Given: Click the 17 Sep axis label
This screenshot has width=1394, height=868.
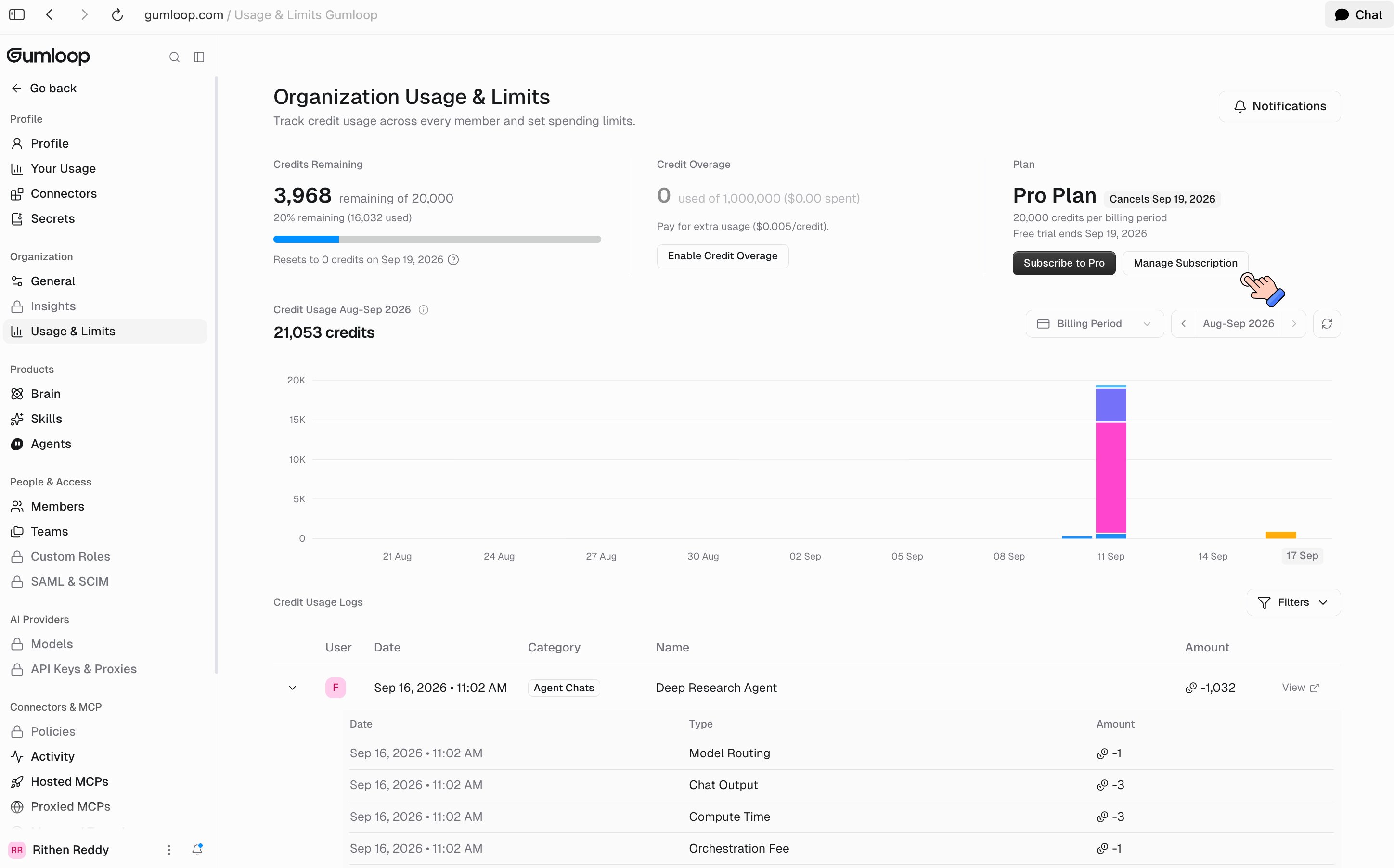Looking at the screenshot, I should (x=1302, y=556).
